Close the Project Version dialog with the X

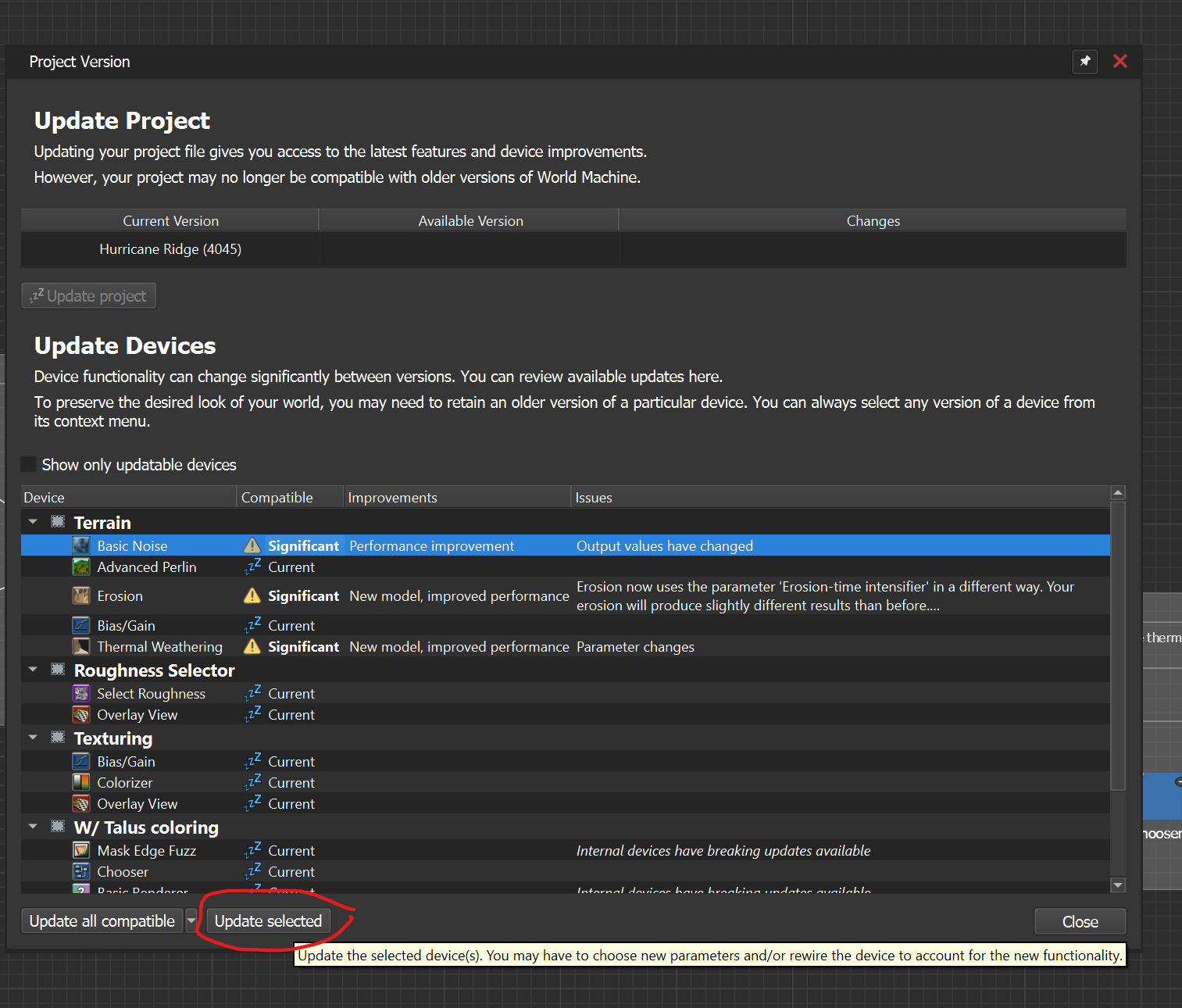tap(1120, 62)
